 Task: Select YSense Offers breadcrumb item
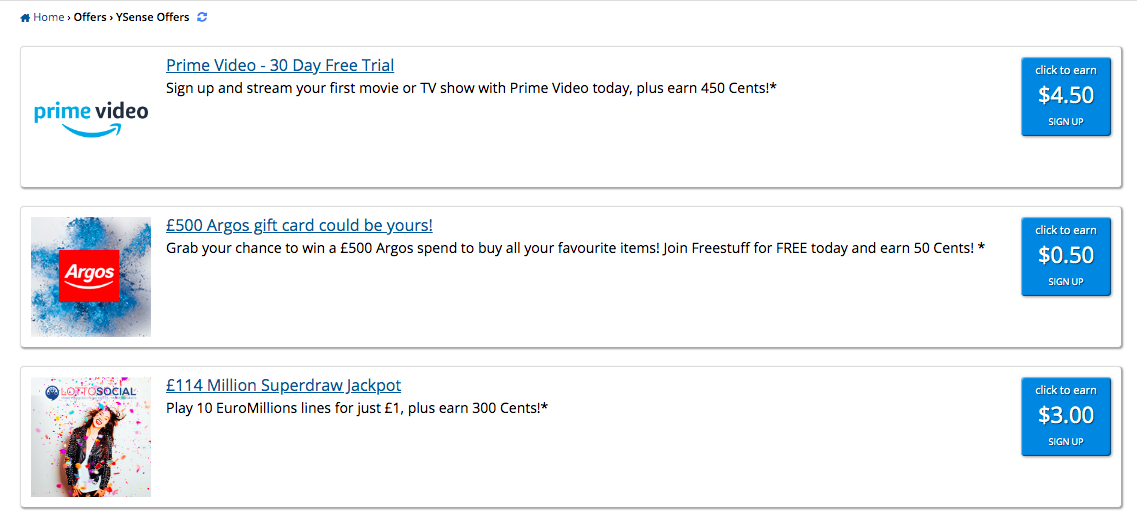click(x=152, y=17)
